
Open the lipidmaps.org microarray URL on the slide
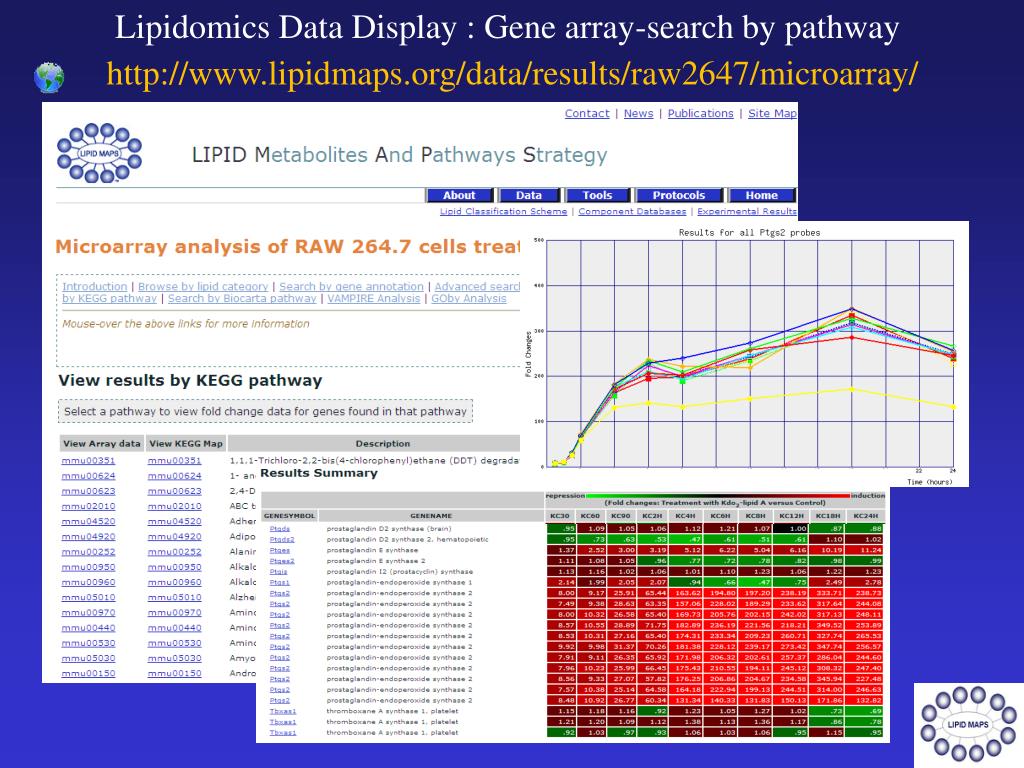pos(512,73)
